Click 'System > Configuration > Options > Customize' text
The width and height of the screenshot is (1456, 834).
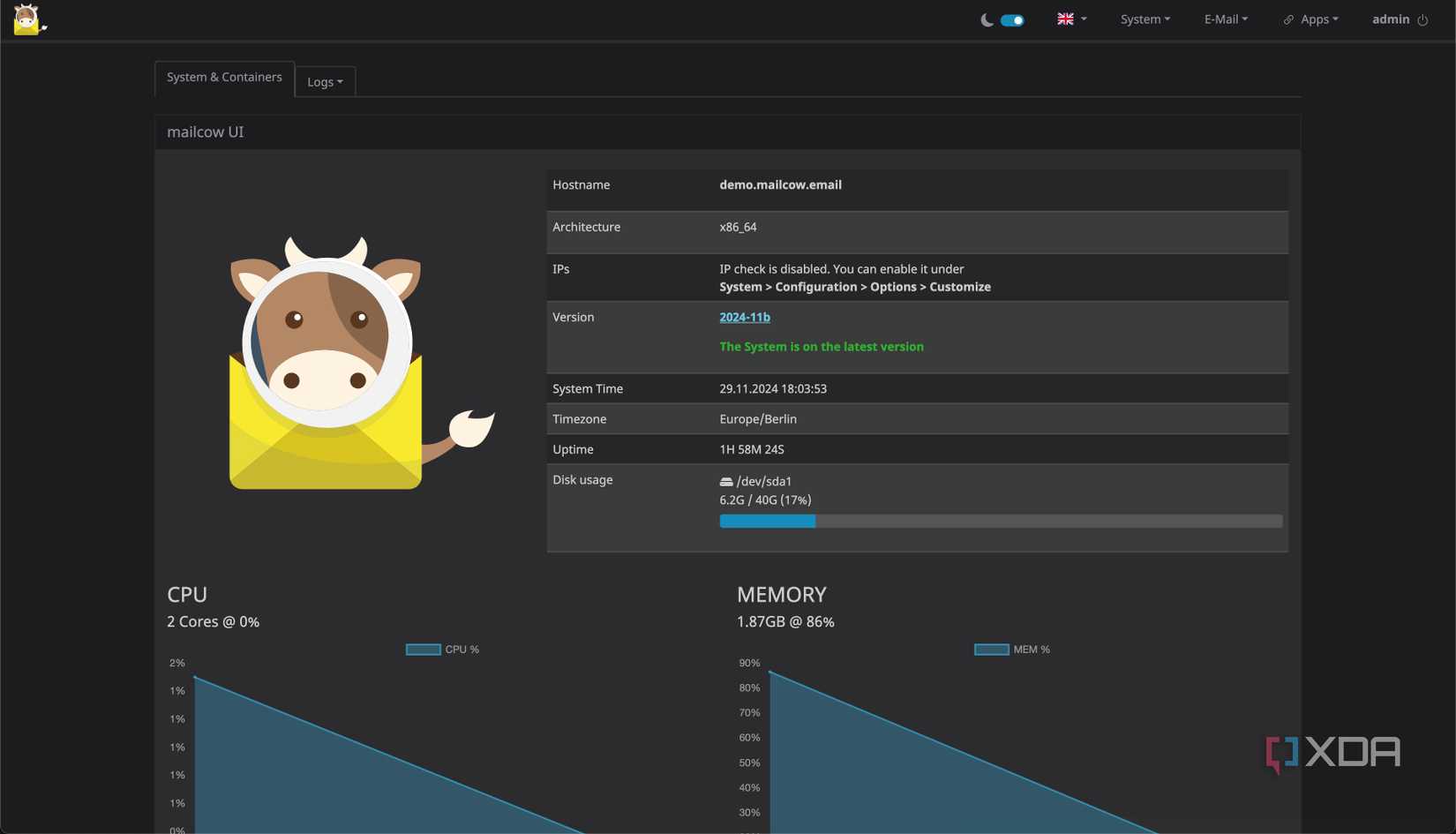click(x=855, y=287)
